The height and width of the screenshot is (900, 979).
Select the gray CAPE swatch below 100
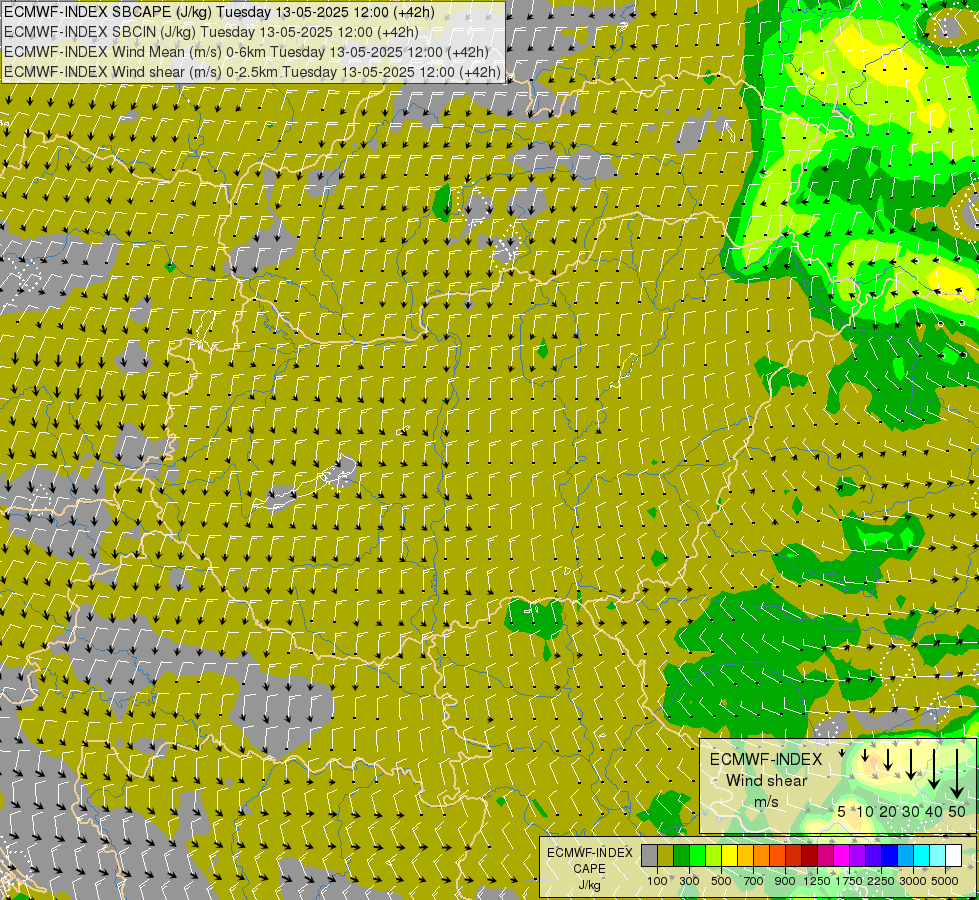pyautogui.click(x=650, y=855)
